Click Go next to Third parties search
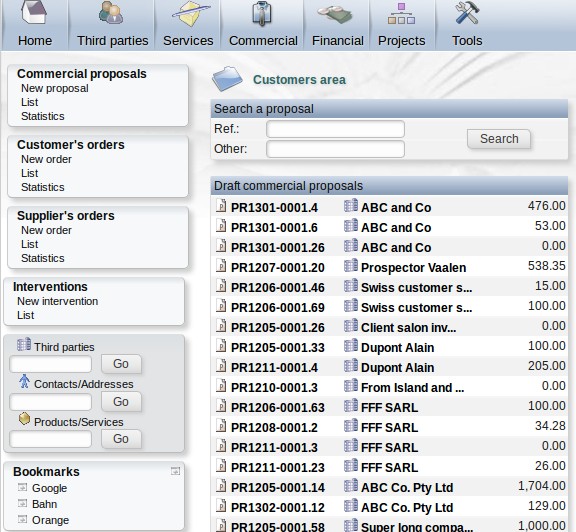Image resolution: width=576 pixels, height=532 pixels. pos(121,364)
